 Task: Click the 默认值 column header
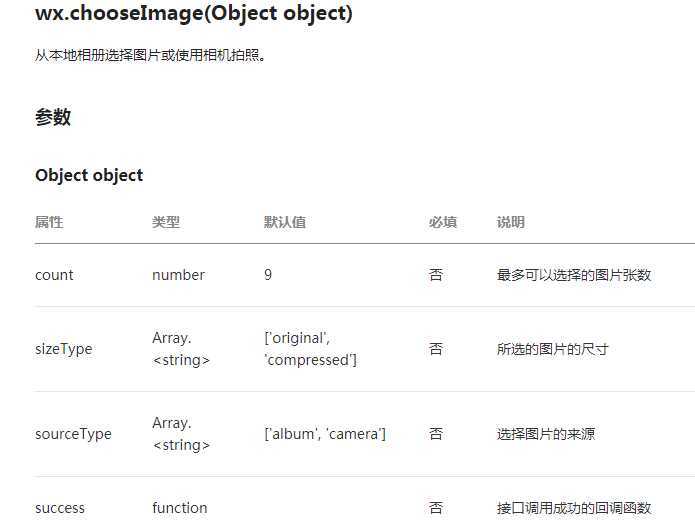[x=285, y=222]
